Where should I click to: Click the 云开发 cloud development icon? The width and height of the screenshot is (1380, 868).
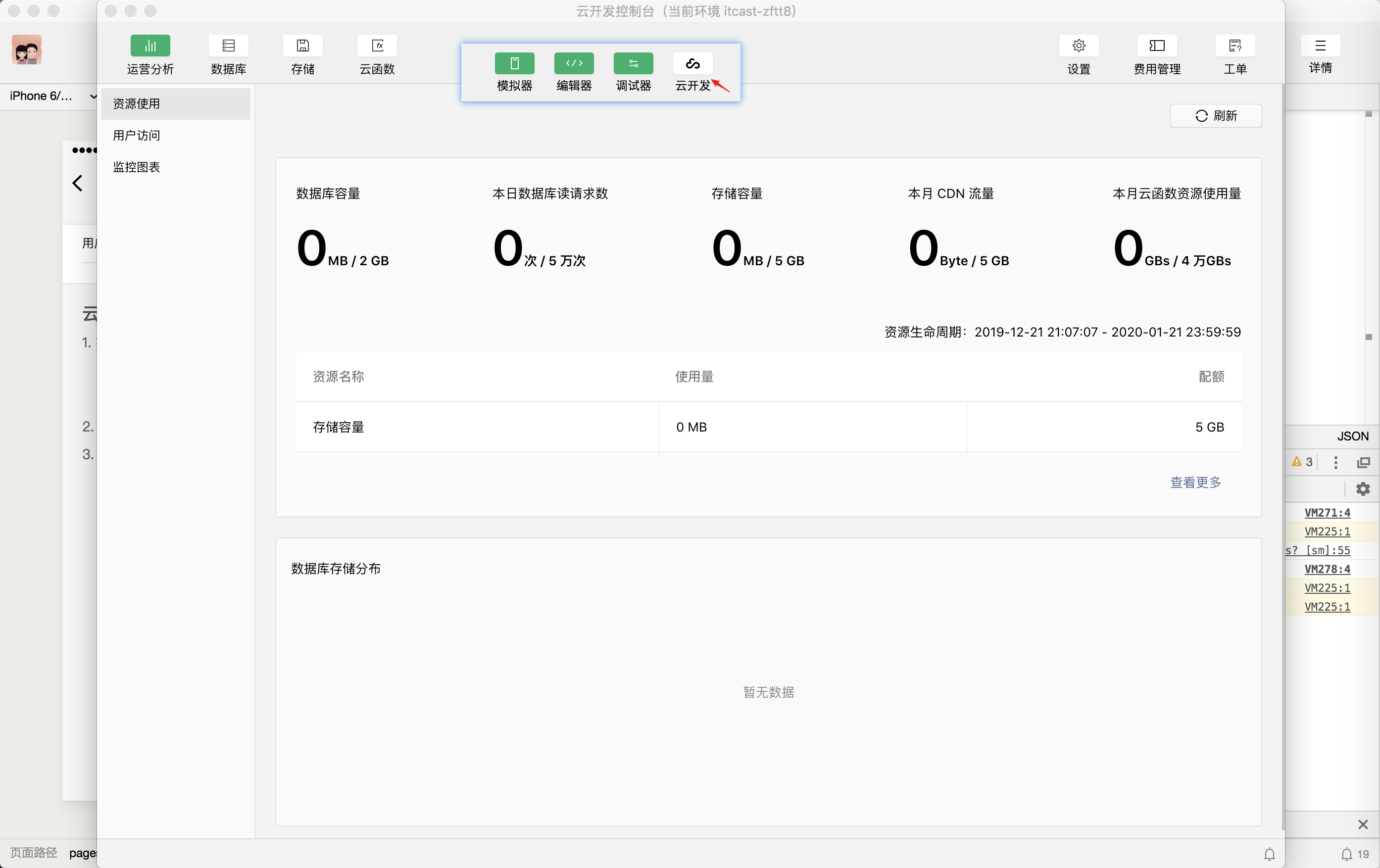point(692,64)
